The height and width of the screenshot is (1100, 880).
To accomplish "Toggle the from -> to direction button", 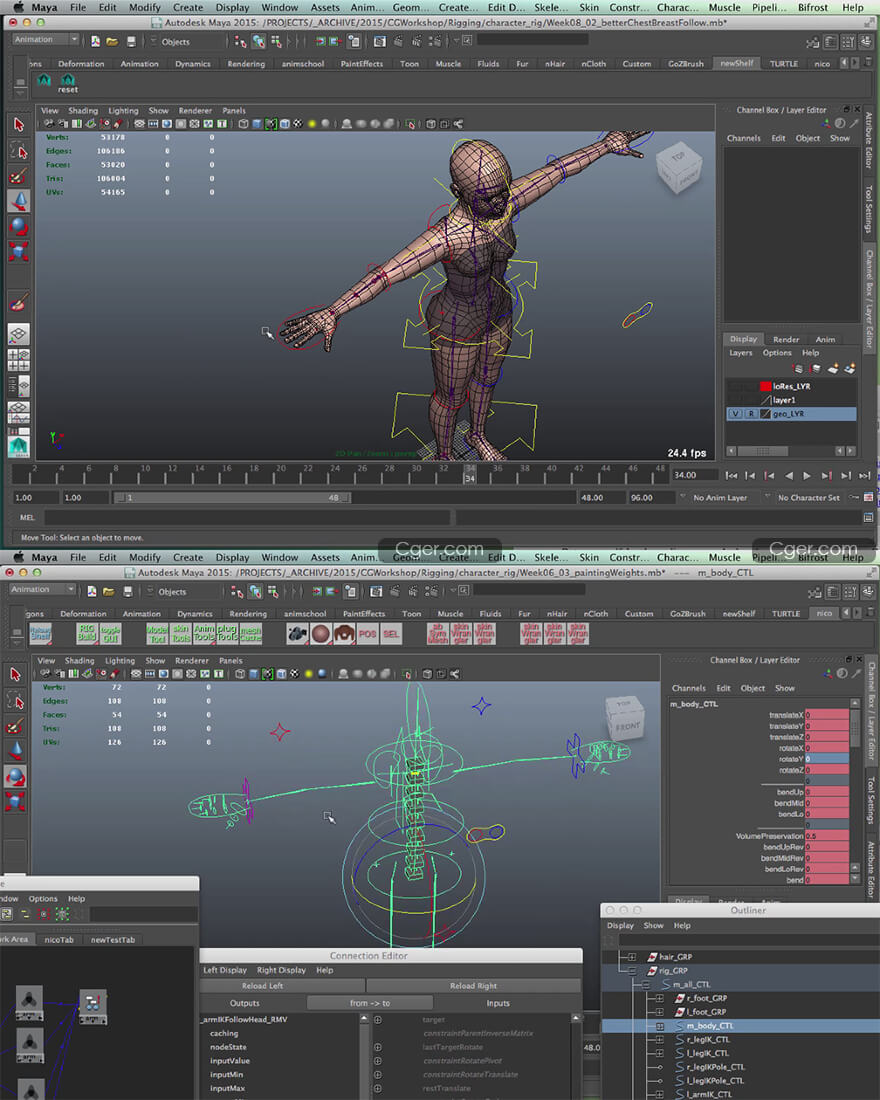I will click(x=370, y=1003).
